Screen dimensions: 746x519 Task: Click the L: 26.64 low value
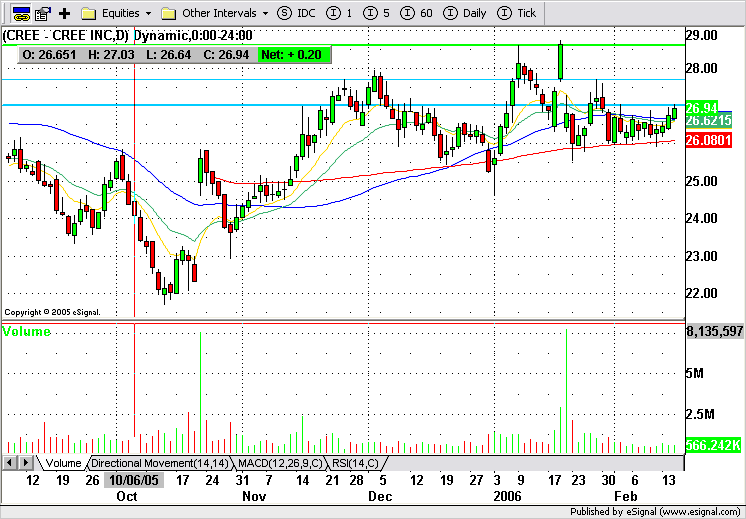168,55
